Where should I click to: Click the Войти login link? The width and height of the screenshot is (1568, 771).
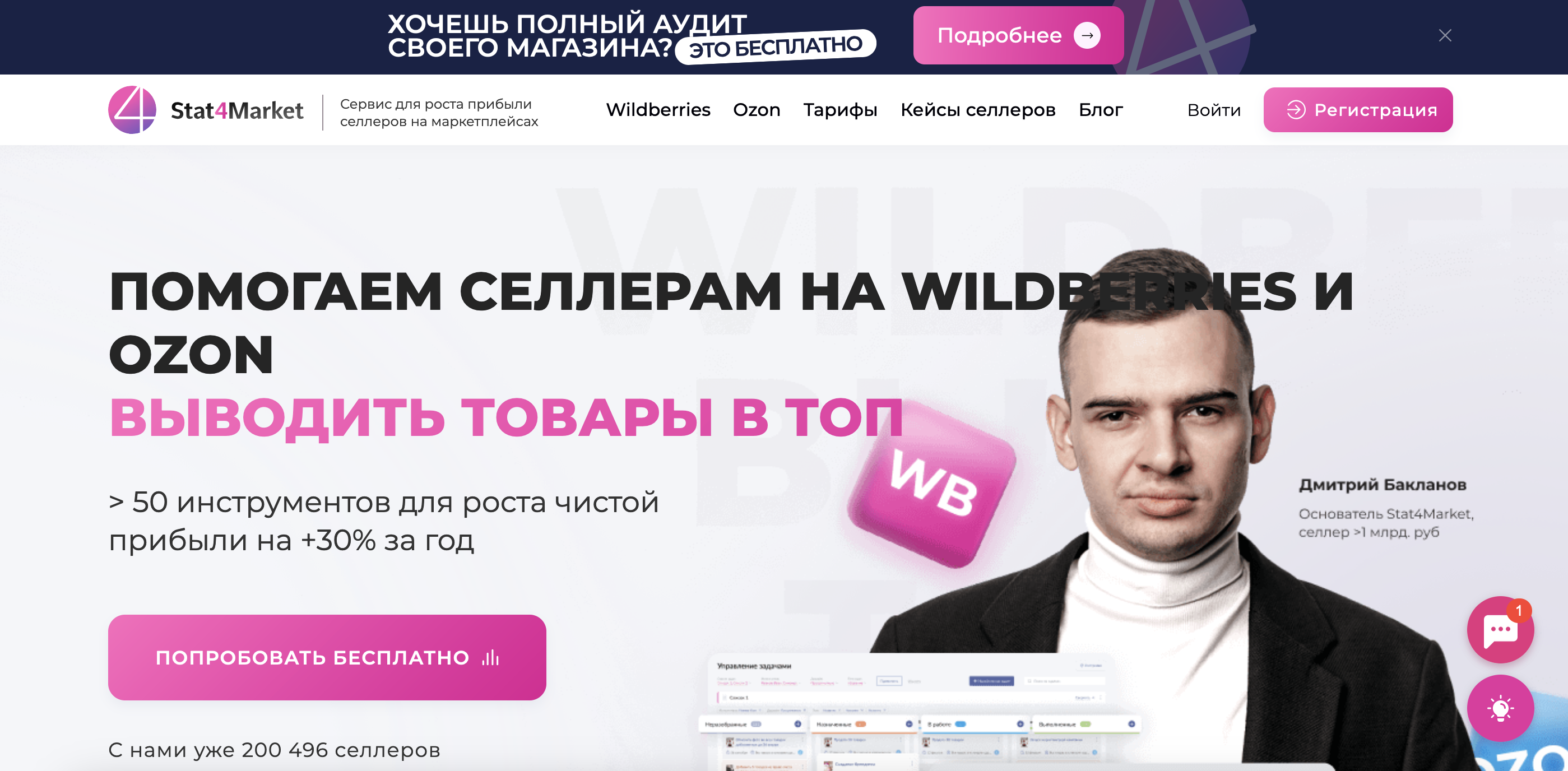click(x=1214, y=110)
